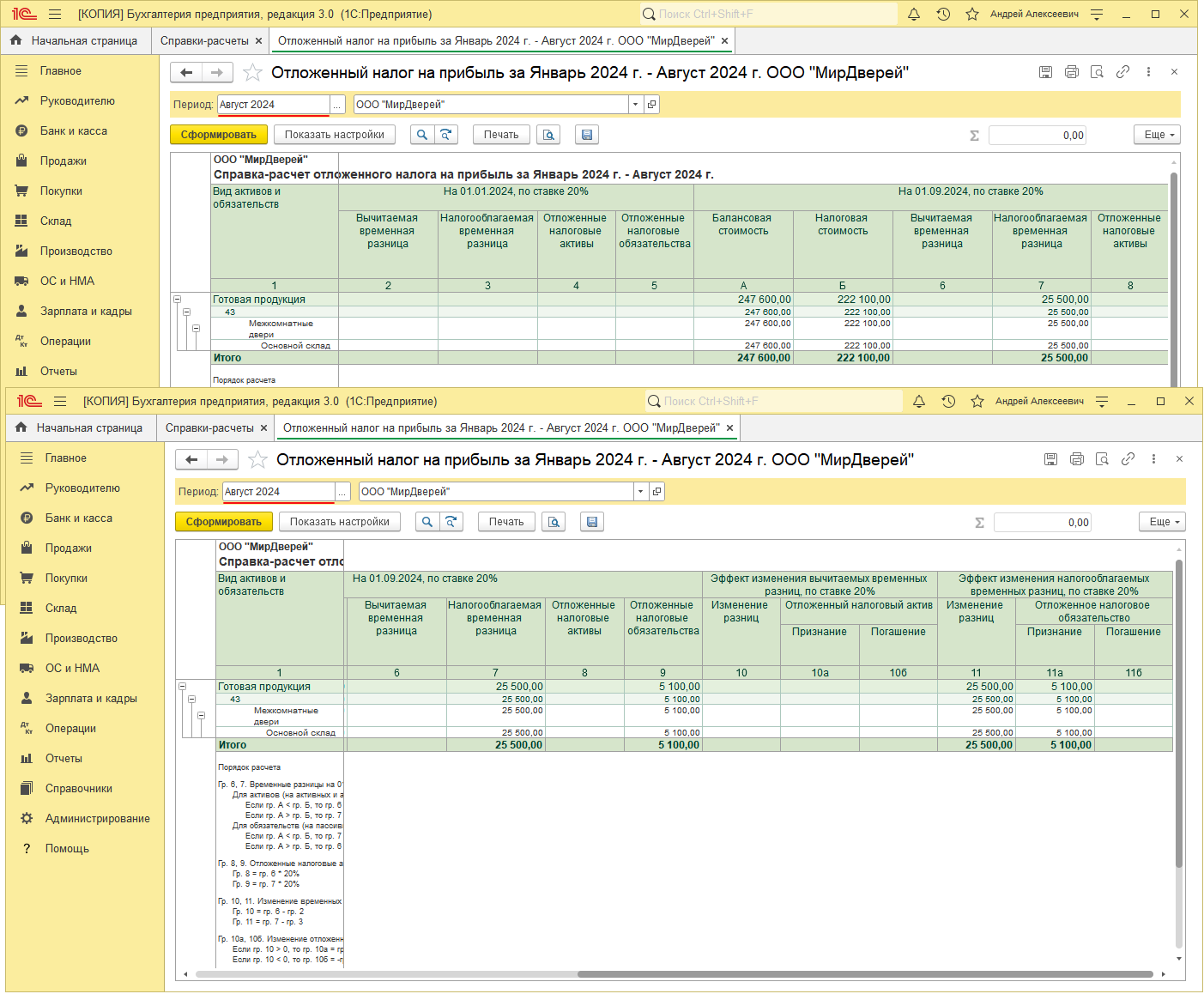Open the Еще dropdown menu in upper window
1204x994 pixels.
1158,135
